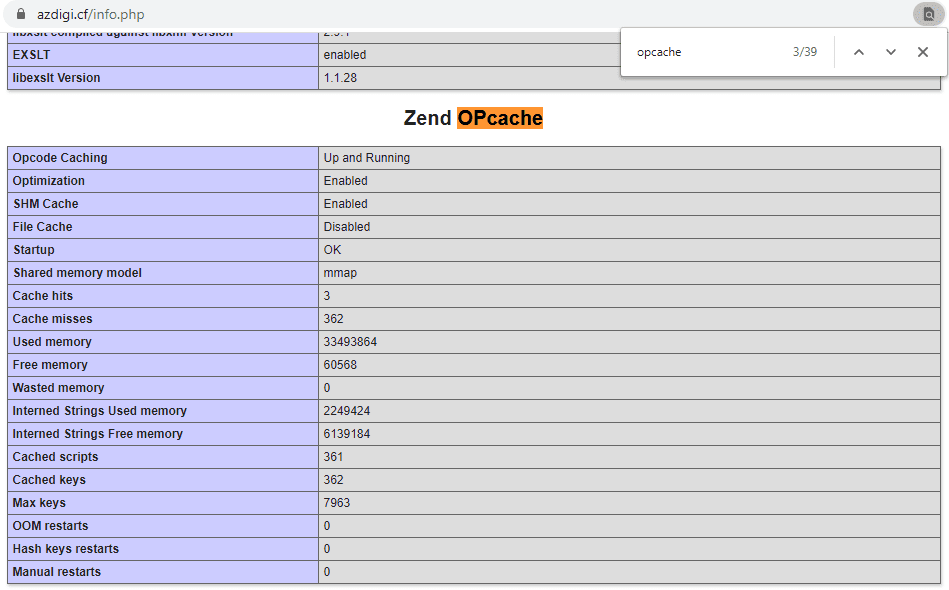Screen dimensions: 949x590
Task: Click the find-in-page icon in address bar
Action: pyautogui.click(x=927, y=15)
